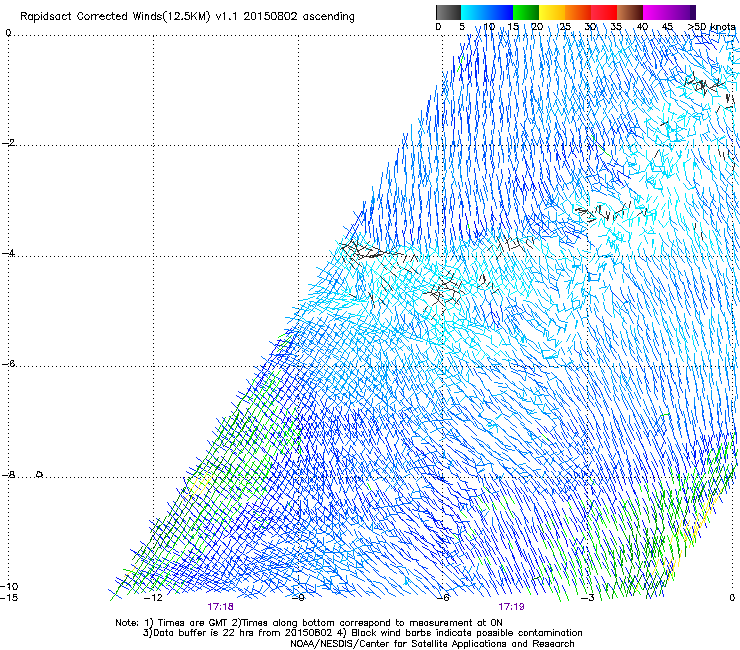The height and width of the screenshot is (650, 740).
Task: Click the "-3" longitude axis label
Action: pos(588,598)
